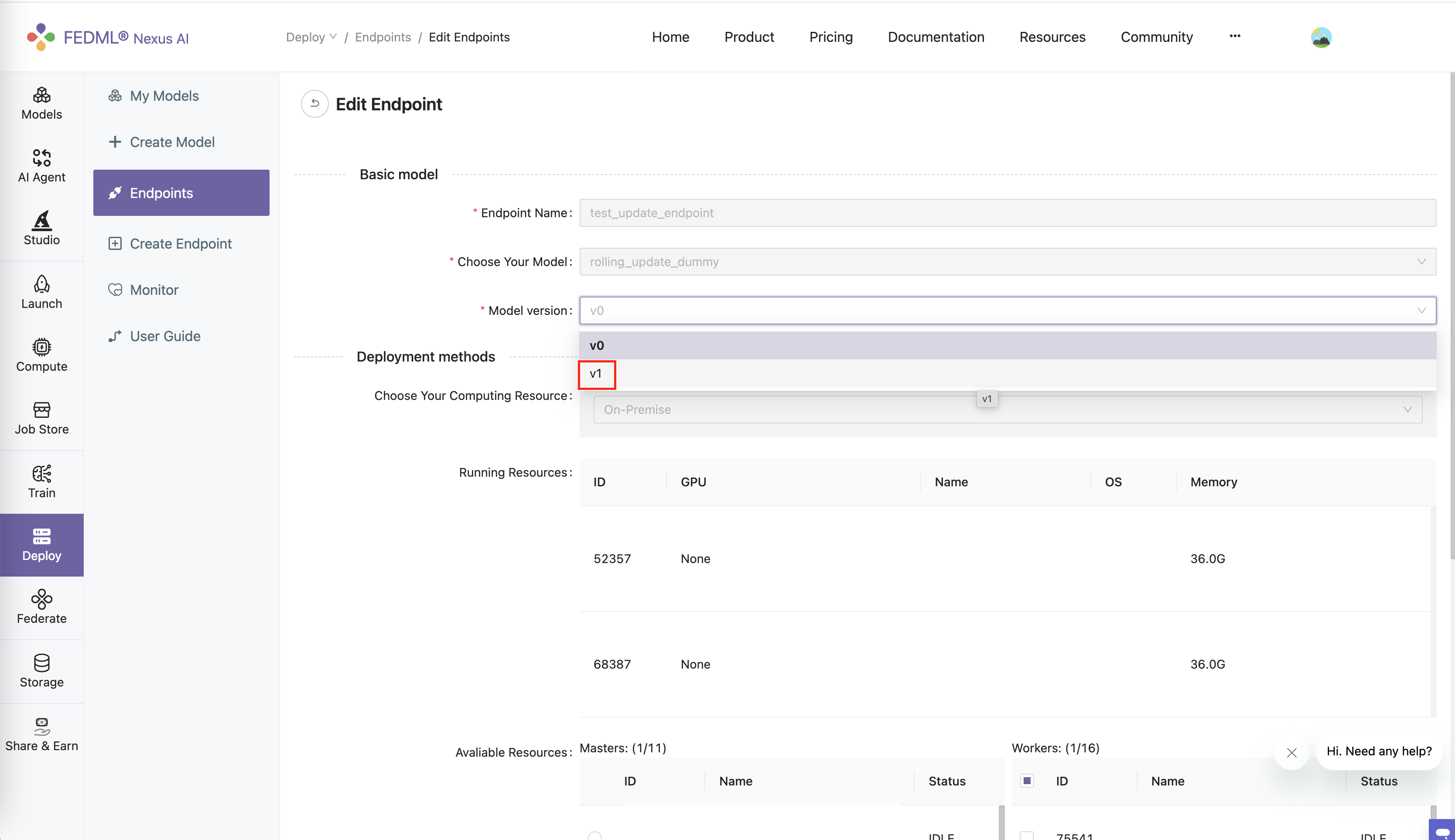The width and height of the screenshot is (1455, 840).
Task: Open the chat widget icon
Action: tap(1442, 830)
